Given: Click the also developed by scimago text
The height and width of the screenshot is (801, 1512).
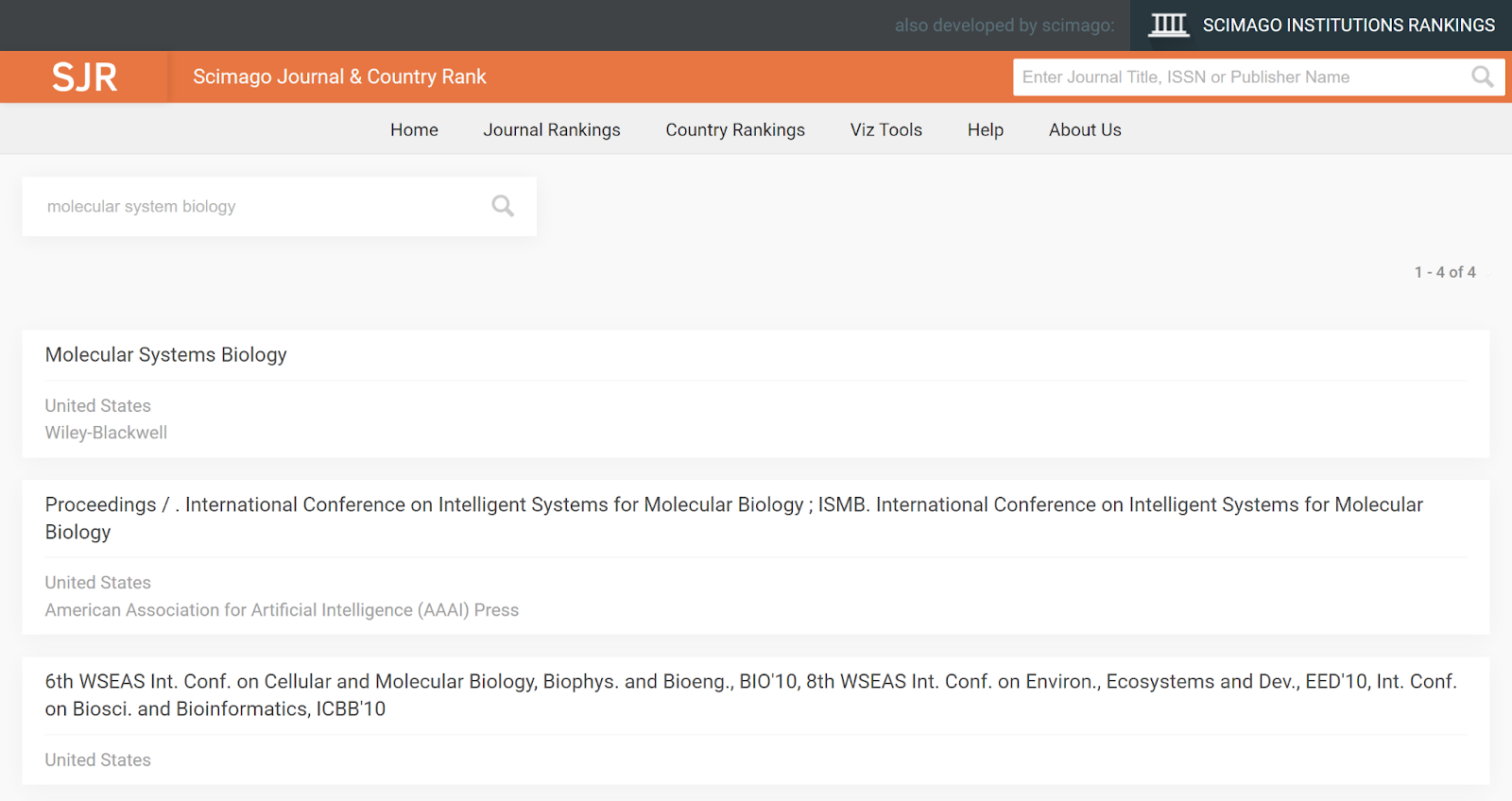Looking at the screenshot, I should (1005, 26).
